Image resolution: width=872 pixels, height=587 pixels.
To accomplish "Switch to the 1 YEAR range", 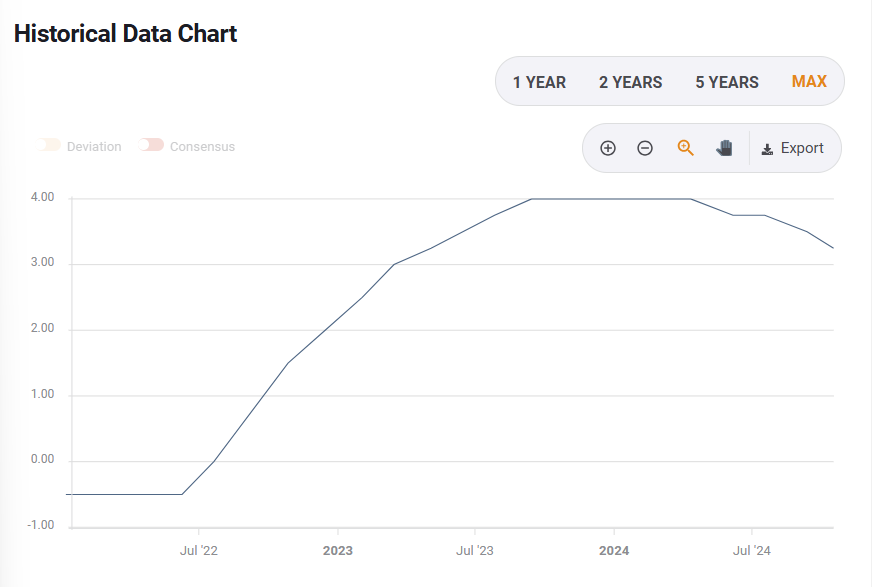I will tap(539, 82).
